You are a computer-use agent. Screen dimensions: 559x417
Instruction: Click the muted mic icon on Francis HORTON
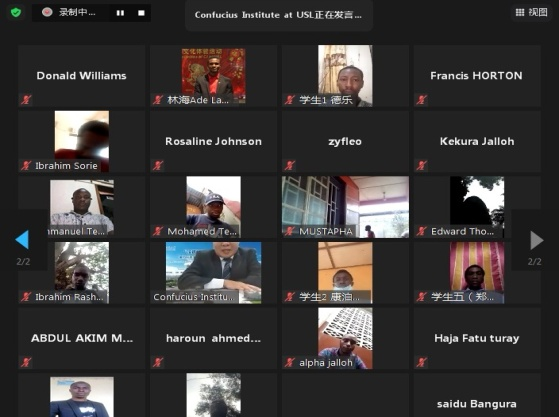click(x=421, y=99)
